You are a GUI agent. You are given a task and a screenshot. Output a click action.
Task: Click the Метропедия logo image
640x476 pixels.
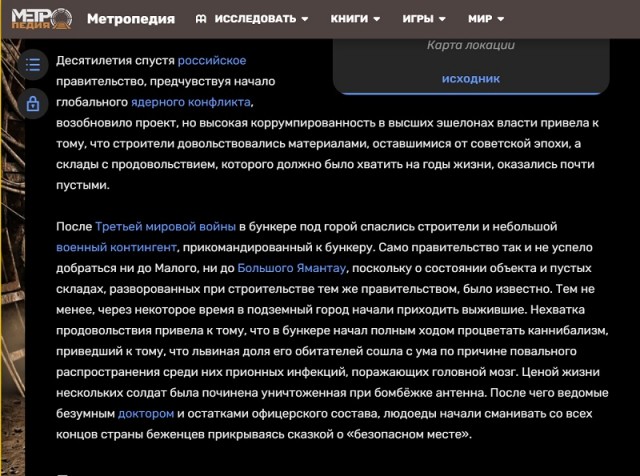pos(42,18)
